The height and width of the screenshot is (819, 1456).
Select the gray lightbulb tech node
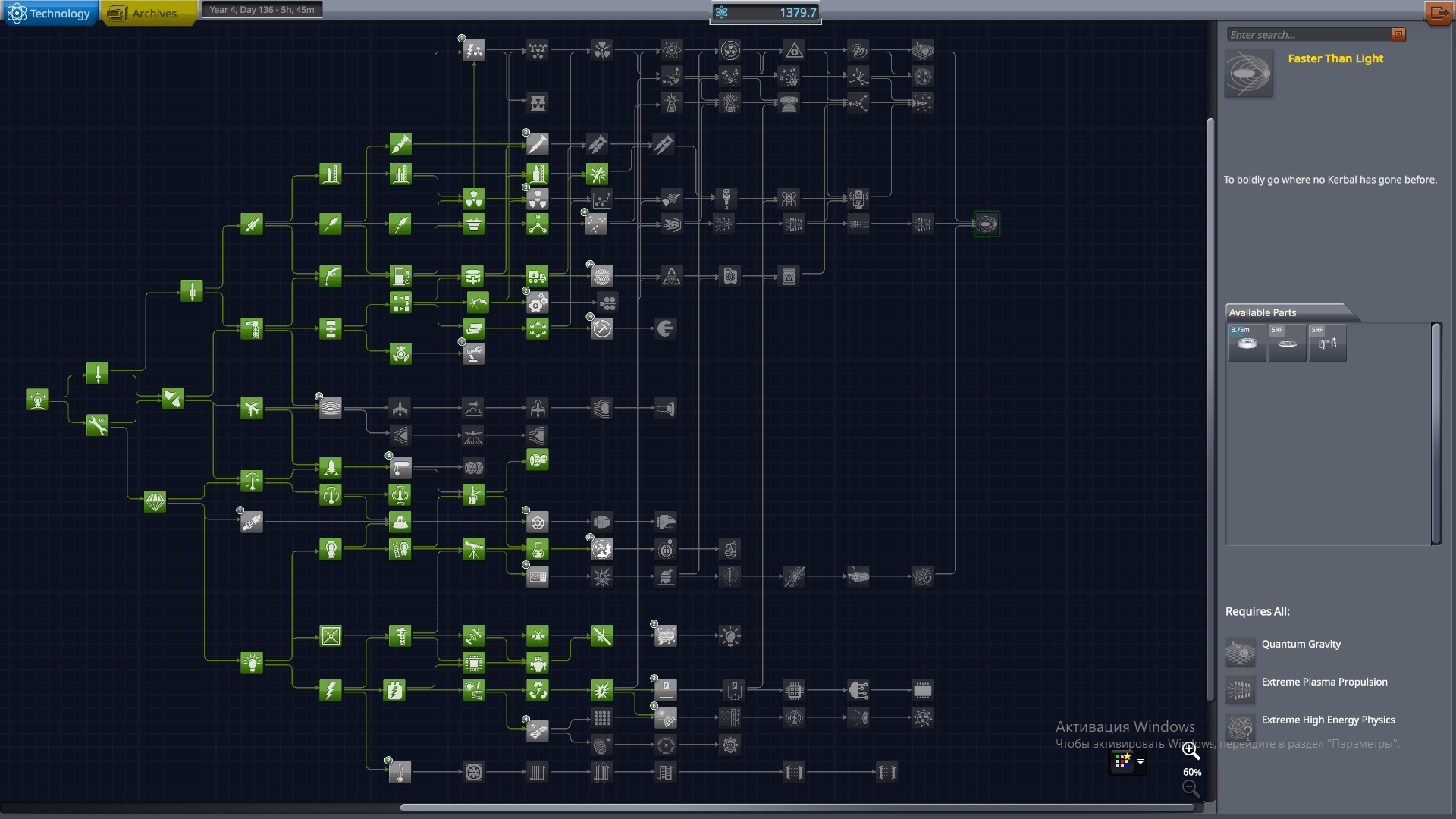coord(730,635)
